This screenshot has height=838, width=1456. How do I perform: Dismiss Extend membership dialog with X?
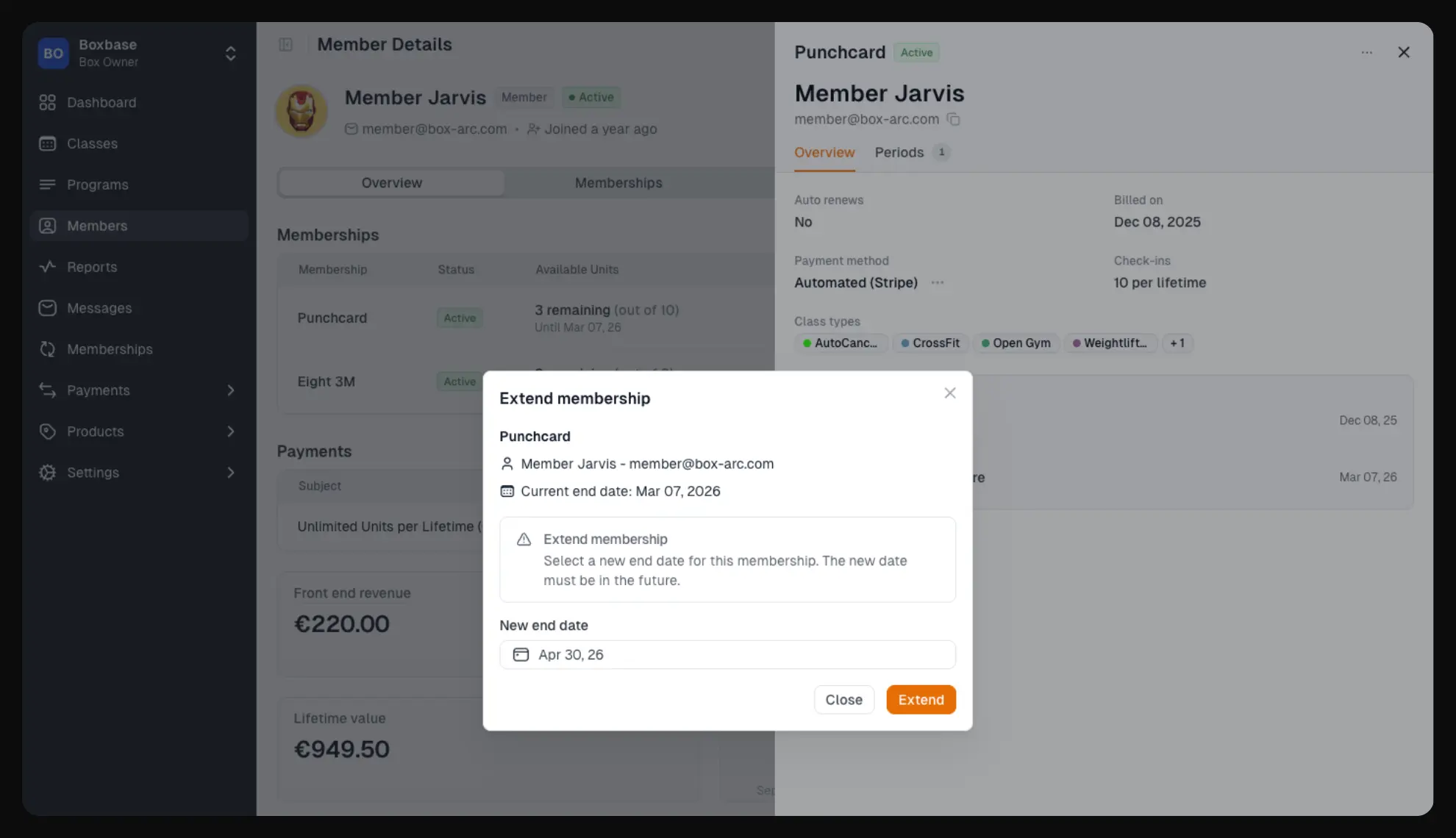pos(950,393)
